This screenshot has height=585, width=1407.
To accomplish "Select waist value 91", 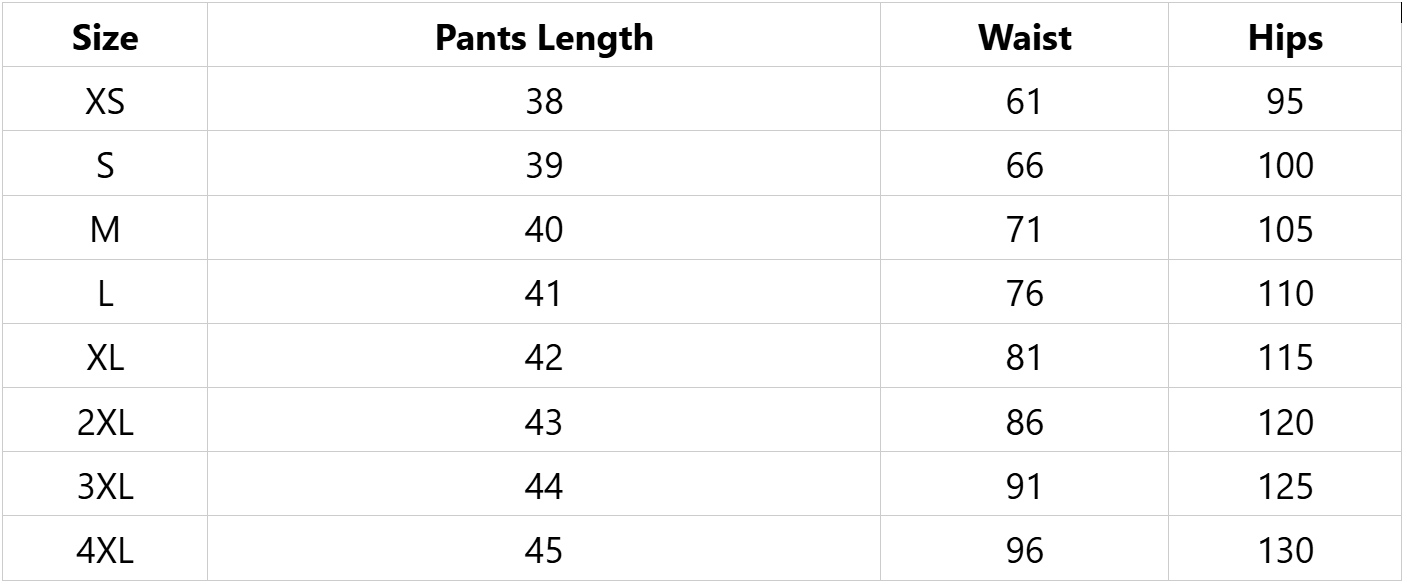I will coord(1025,485).
